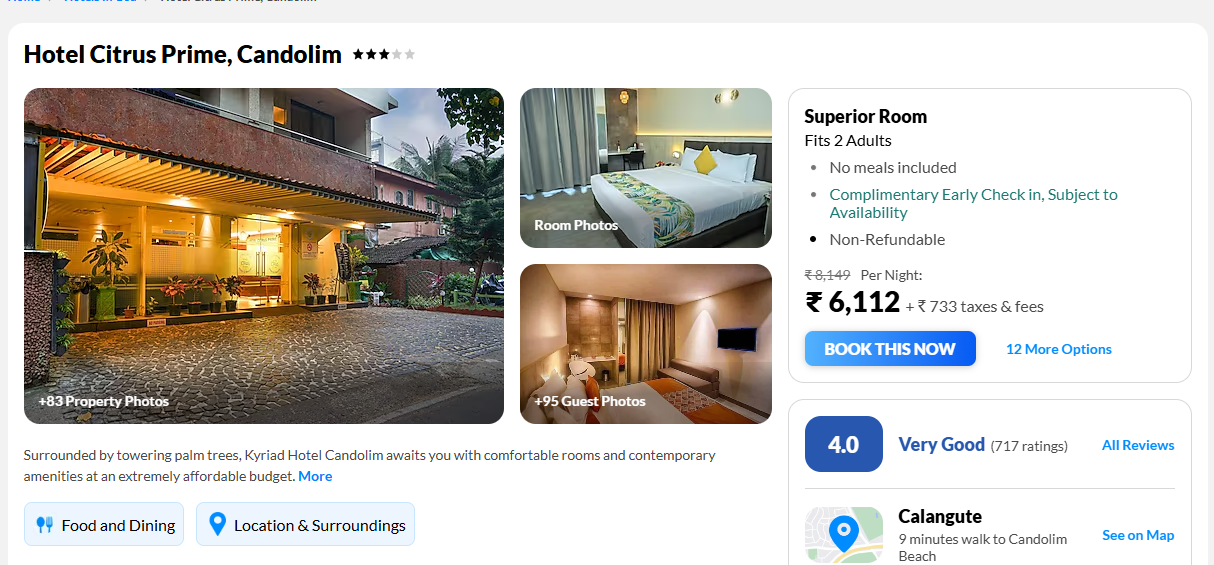Viewport: 1214px width, 565px height.
Task: Click the three-star hotel rating icons
Action: click(x=383, y=54)
